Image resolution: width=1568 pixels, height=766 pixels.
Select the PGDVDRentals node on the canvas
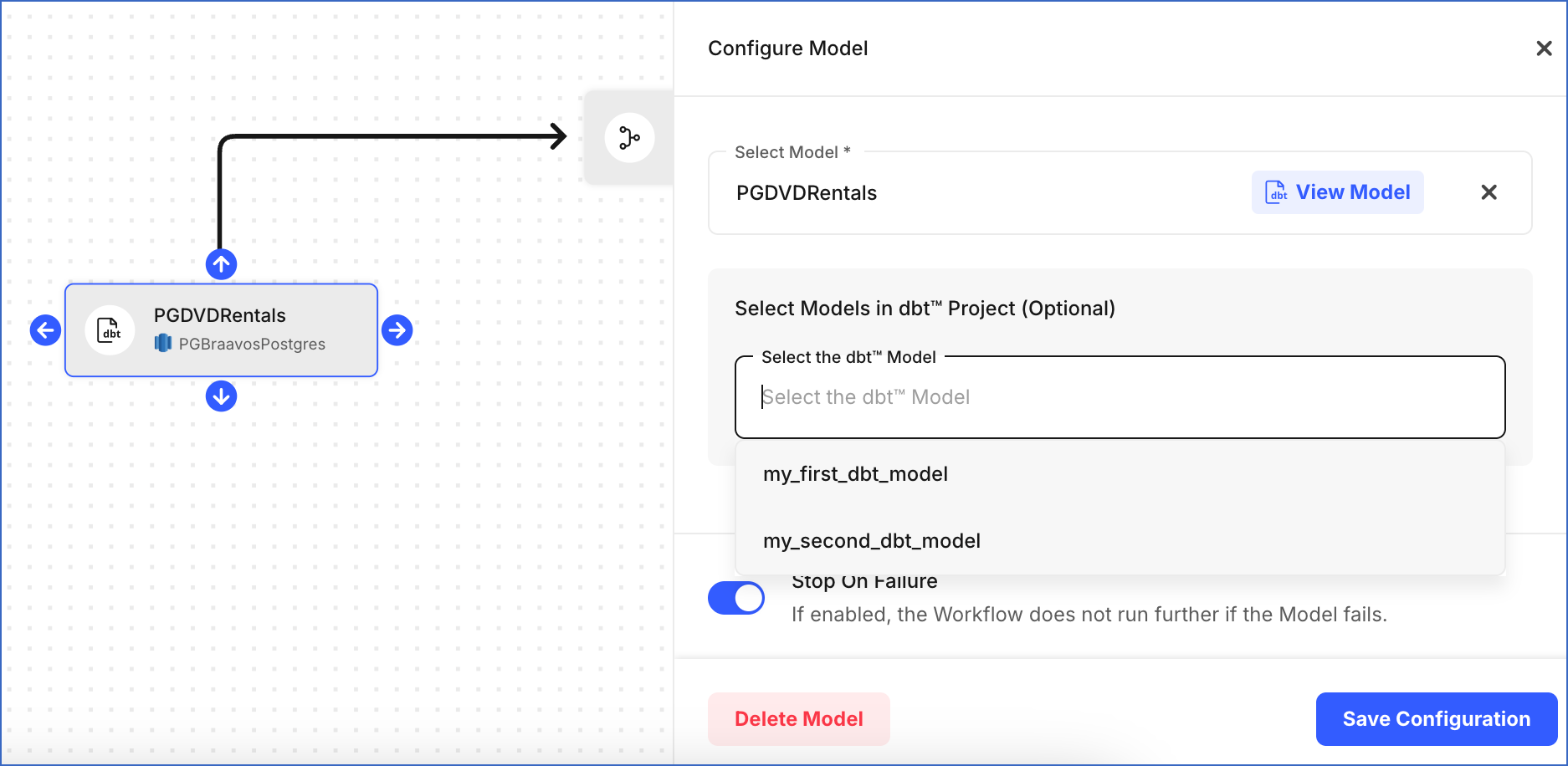click(221, 329)
